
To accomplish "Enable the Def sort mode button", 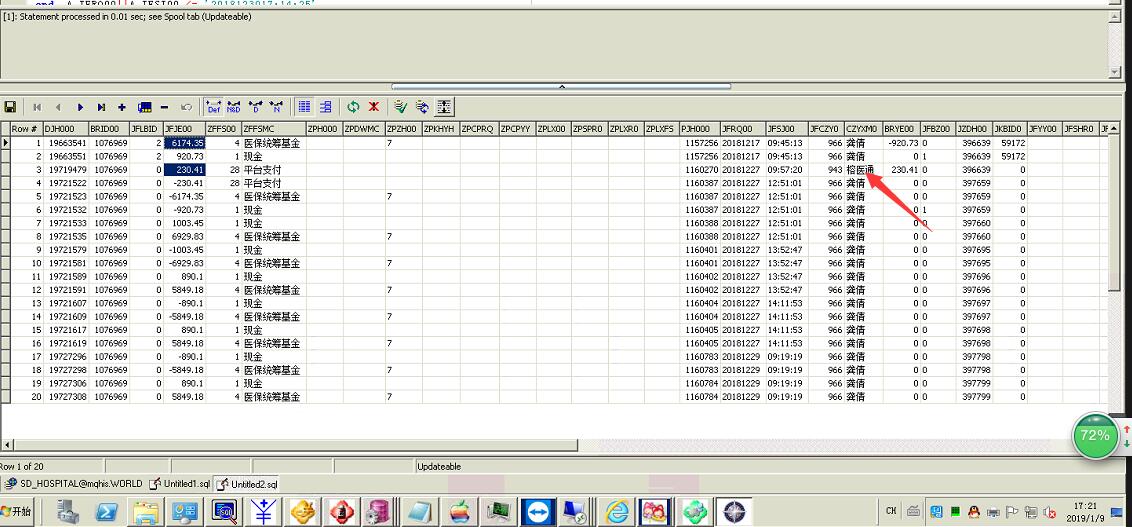I will pyautogui.click(x=214, y=107).
